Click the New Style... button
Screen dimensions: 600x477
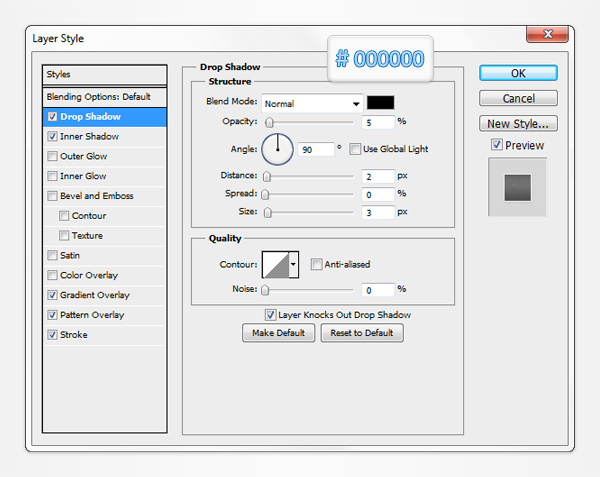517,124
